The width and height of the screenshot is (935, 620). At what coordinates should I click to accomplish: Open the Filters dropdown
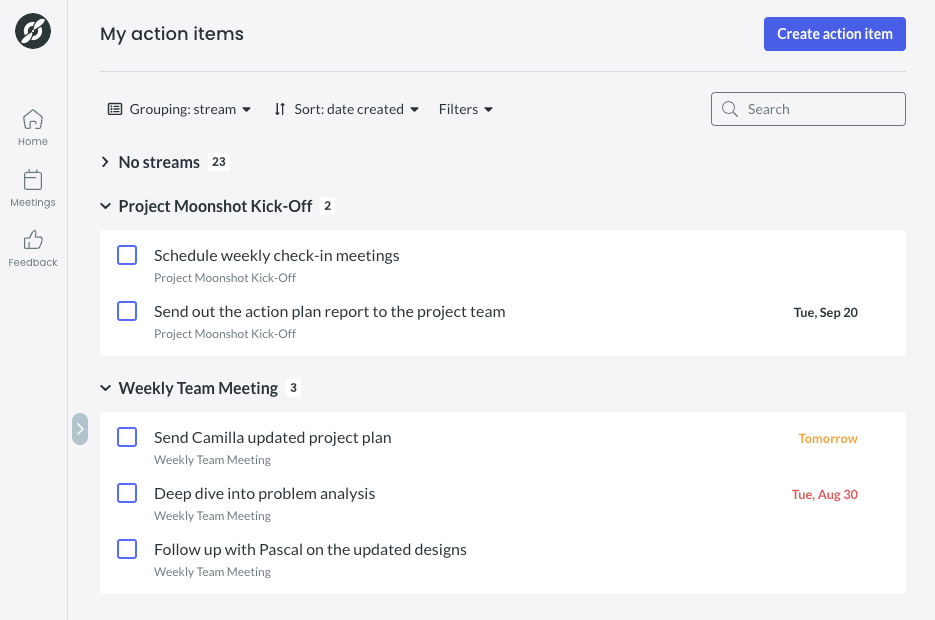[466, 109]
